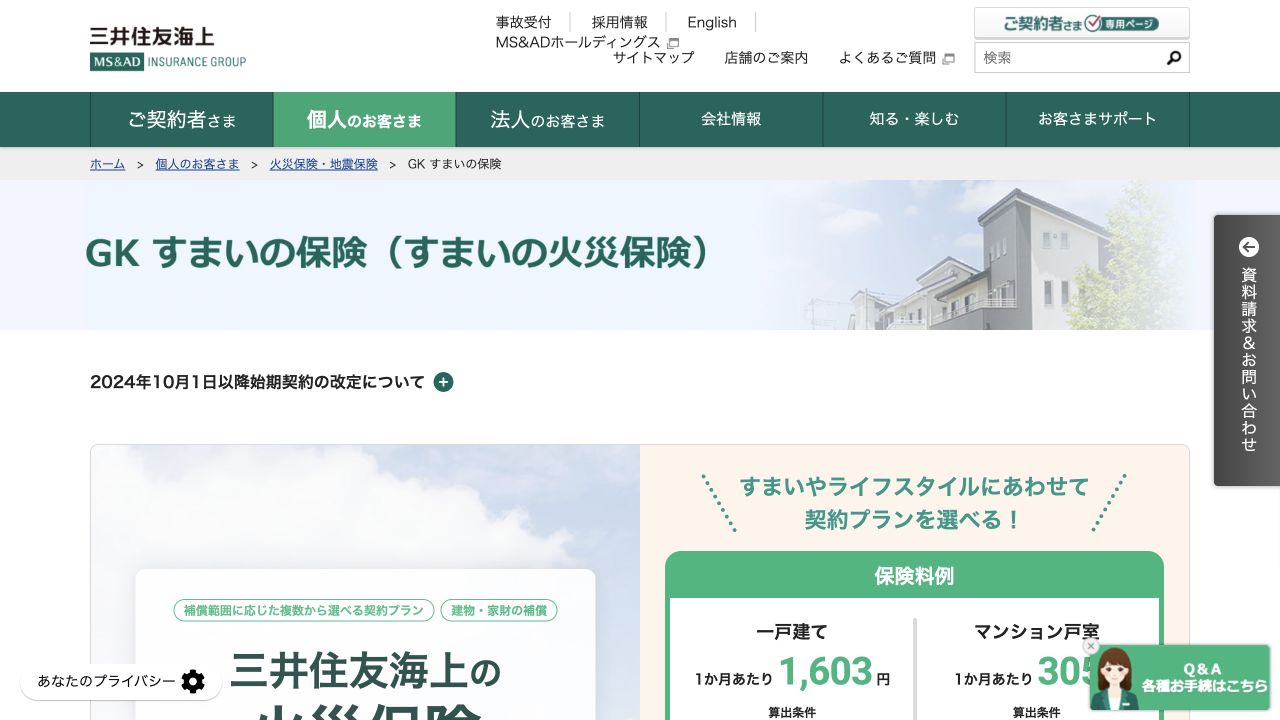This screenshot has height=720, width=1280.
Task: Click the 2024年10月1日以降始期契約の改定について text
Action: (257, 382)
